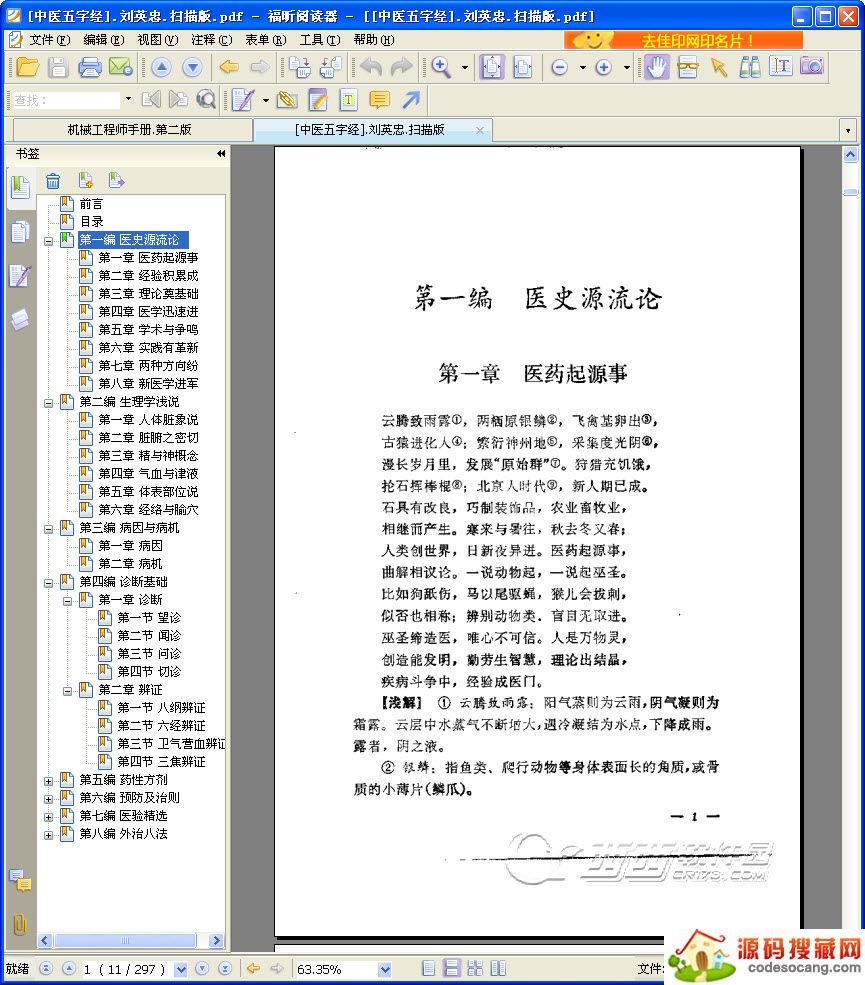Open the 文件 menu
The width and height of the screenshot is (865, 985).
coord(50,40)
